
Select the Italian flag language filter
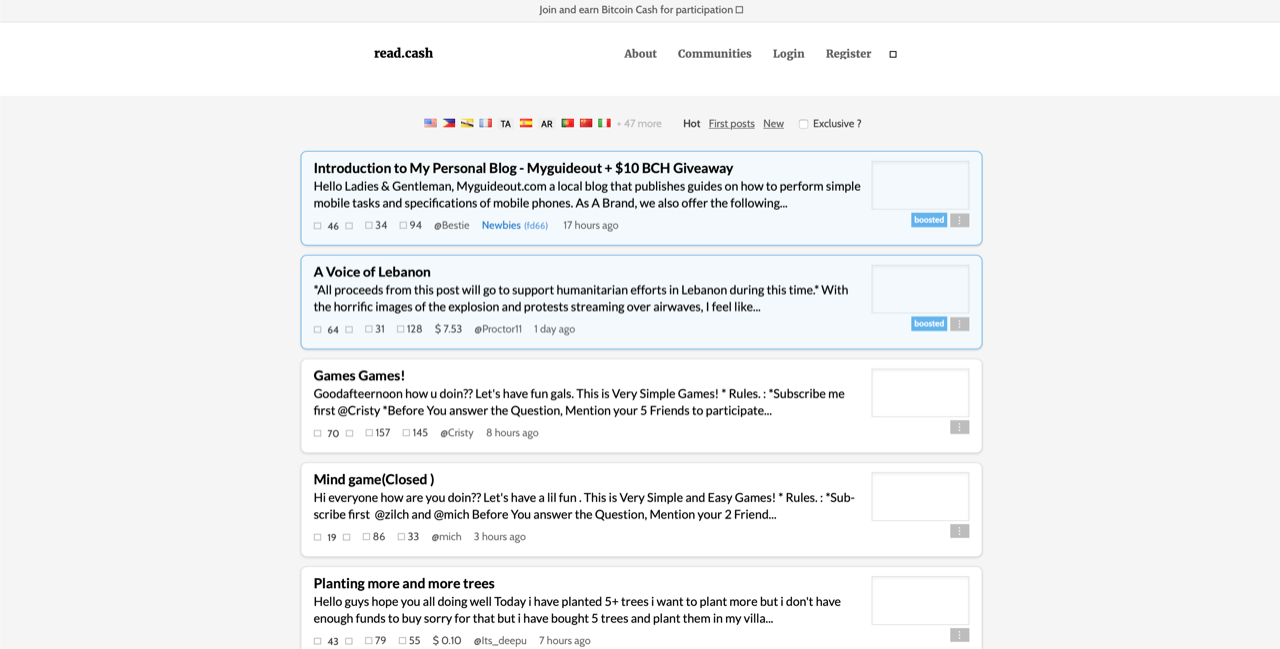click(x=604, y=123)
